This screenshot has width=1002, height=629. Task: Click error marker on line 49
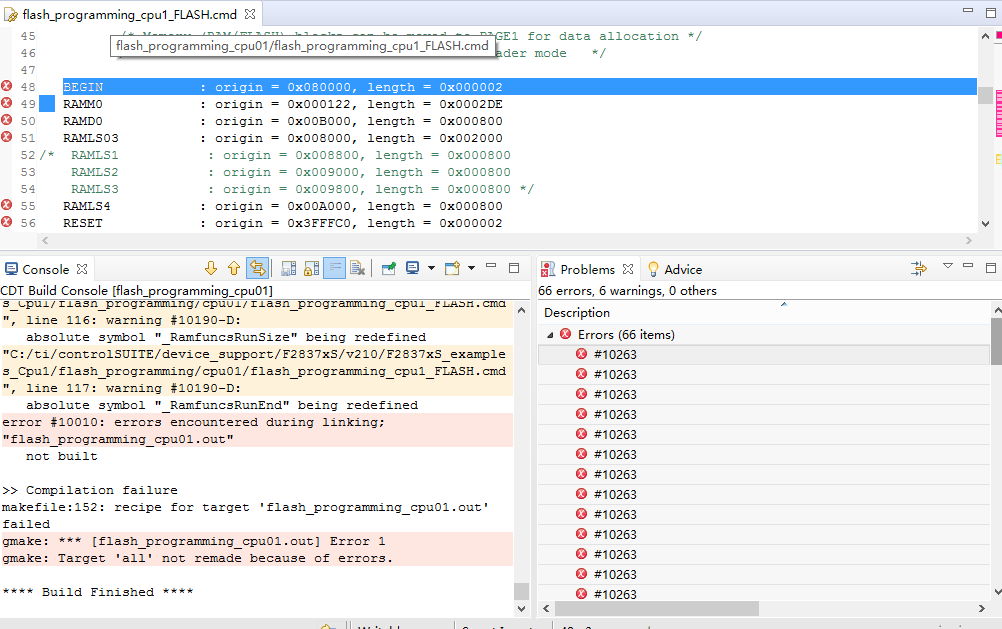[6, 103]
